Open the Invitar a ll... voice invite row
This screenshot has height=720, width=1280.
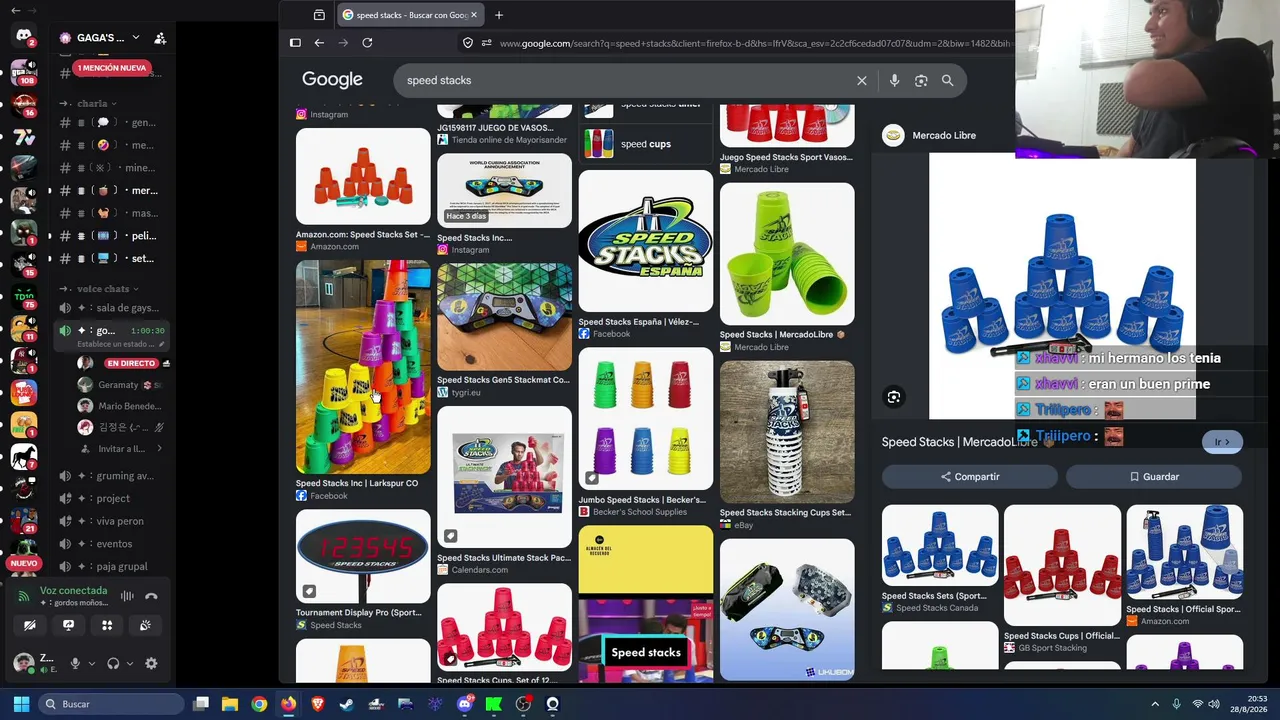pyautogui.click(x=120, y=449)
